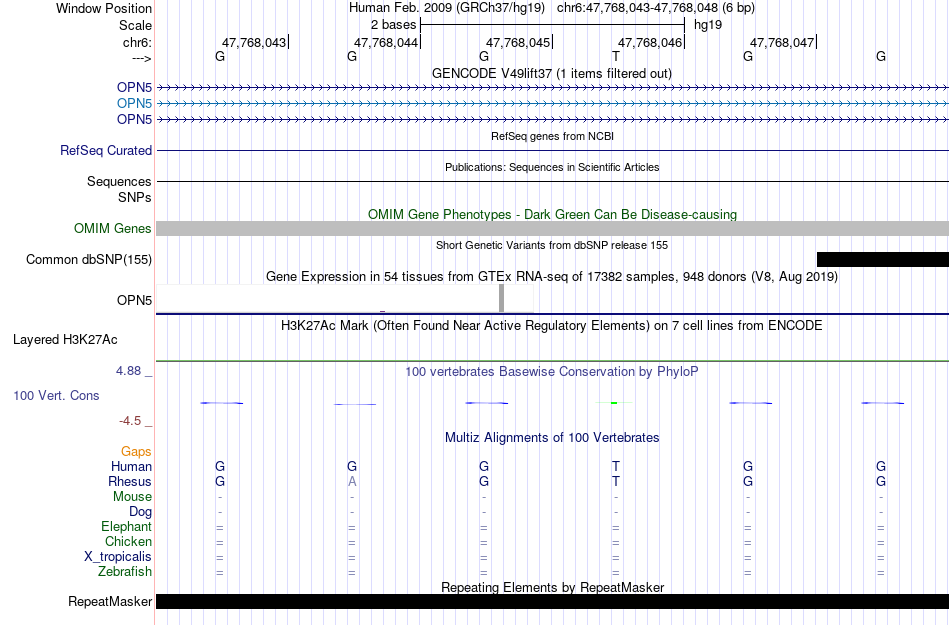
Task: Open RefSeq genes from NCBI track title
Action: tap(552, 136)
